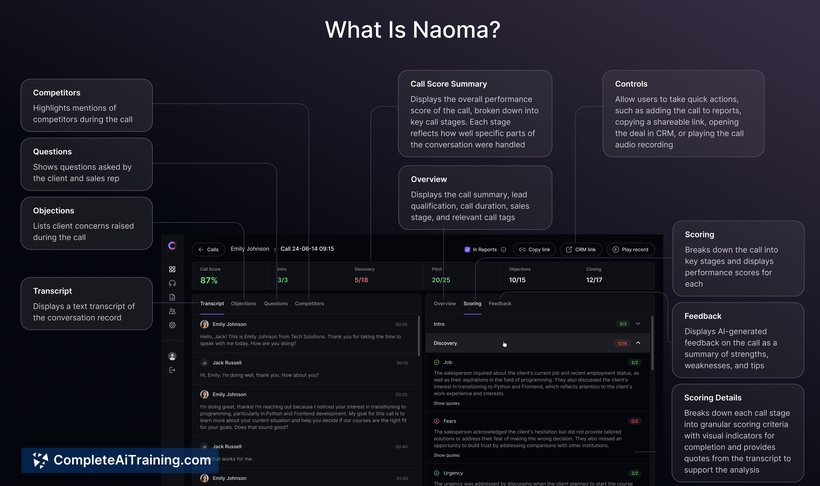
Task: Click Show quotes under Fears criterion
Action: (x=446, y=455)
